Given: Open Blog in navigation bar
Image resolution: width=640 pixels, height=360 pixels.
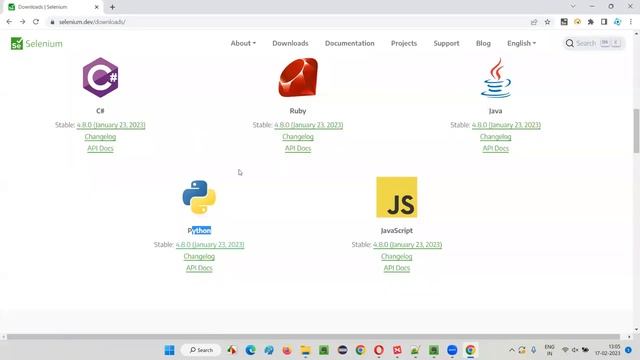Looking at the screenshot, I should click(483, 43).
